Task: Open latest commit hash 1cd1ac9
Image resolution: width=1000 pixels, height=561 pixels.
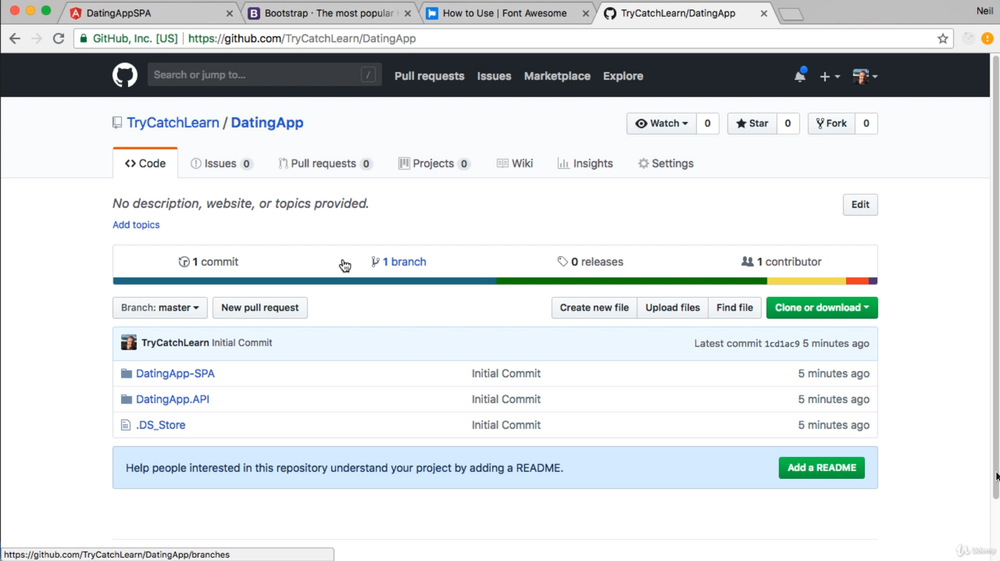Action: point(782,344)
